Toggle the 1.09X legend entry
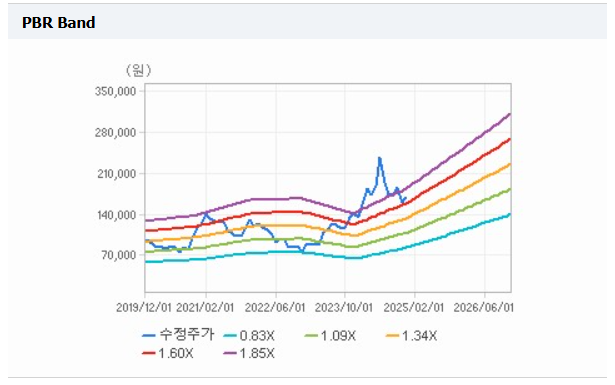Image resolution: width=615 pixels, height=385 pixels. [331, 336]
